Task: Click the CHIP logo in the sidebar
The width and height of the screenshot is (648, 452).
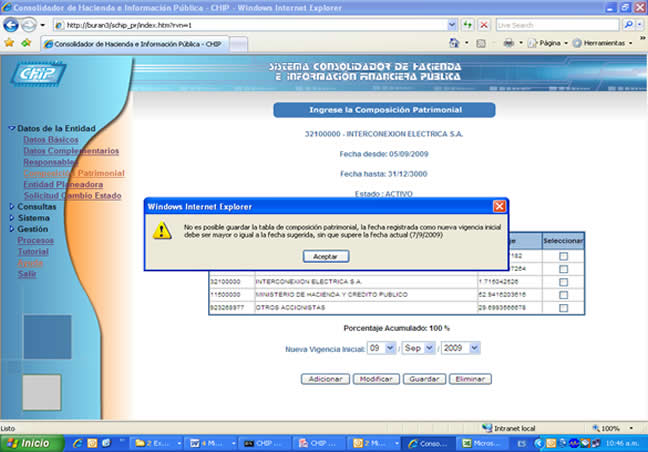Action: tap(38, 74)
